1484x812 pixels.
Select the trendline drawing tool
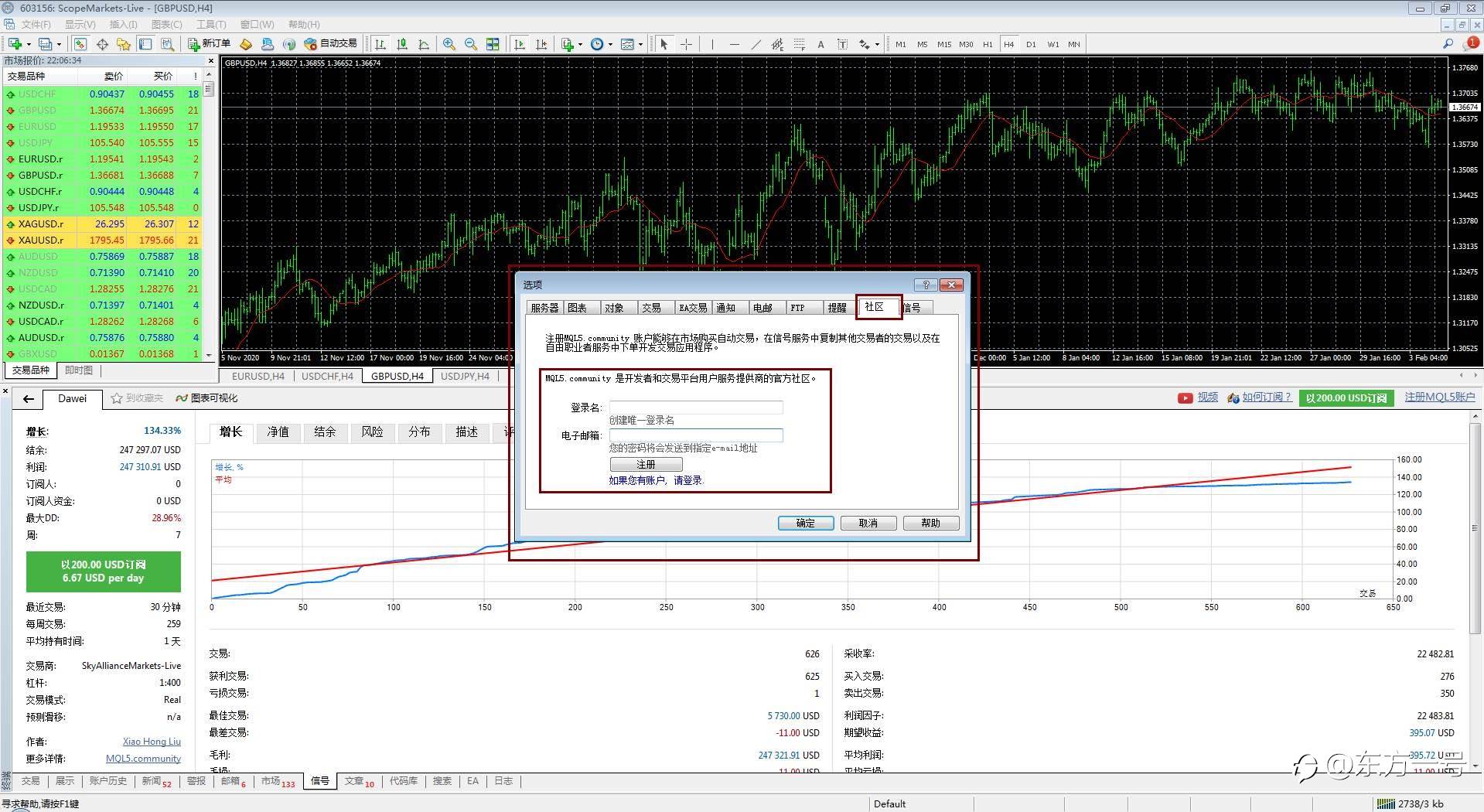pyautogui.click(x=756, y=44)
